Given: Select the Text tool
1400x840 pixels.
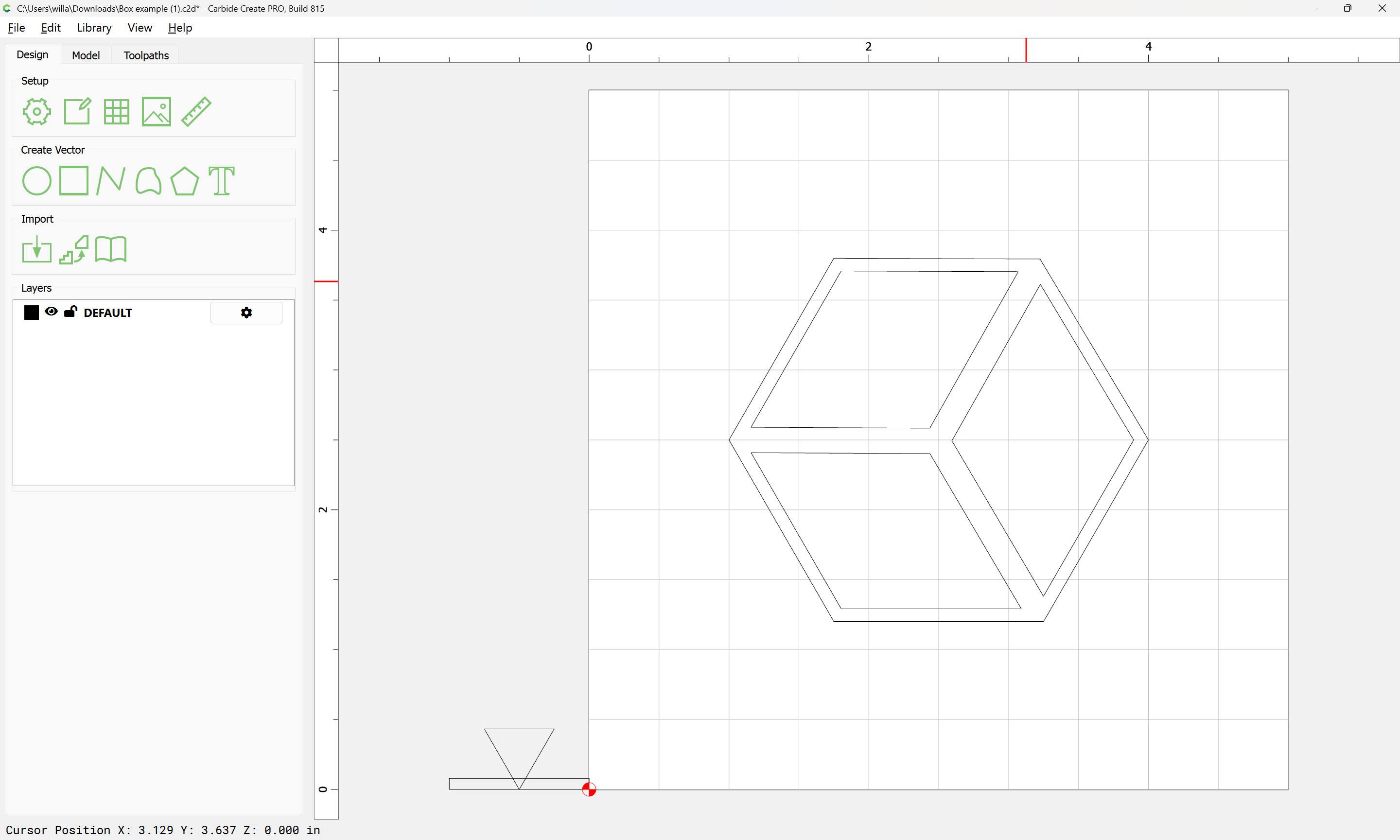Looking at the screenshot, I should 221,181.
